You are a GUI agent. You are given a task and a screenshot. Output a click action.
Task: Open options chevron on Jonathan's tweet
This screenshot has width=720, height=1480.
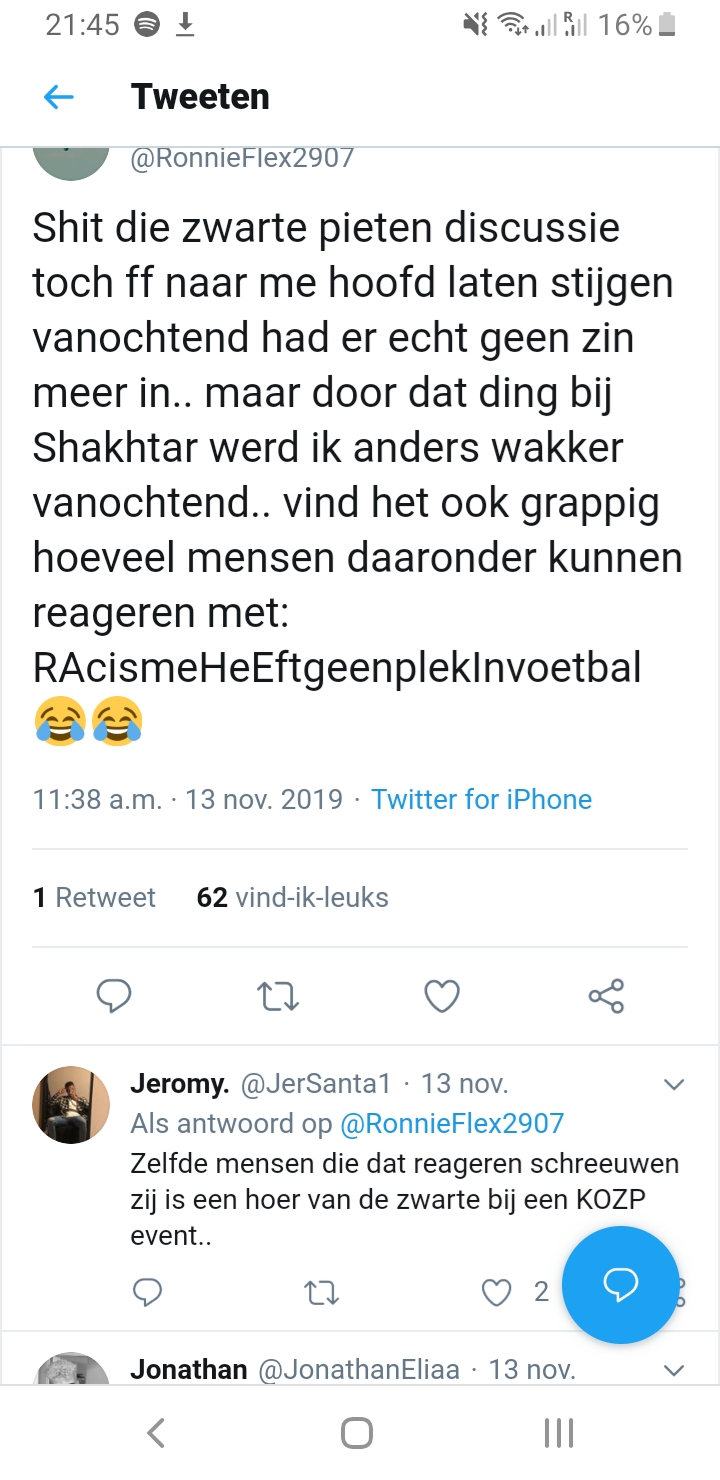pyautogui.click(x=674, y=1370)
